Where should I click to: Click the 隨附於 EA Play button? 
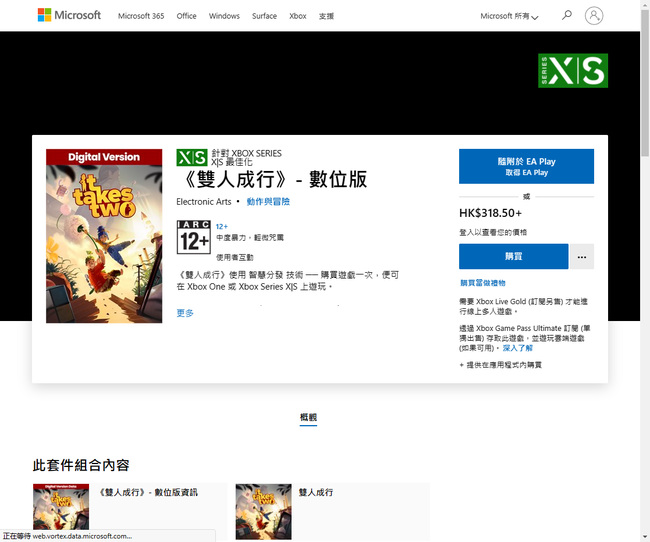coord(526,166)
